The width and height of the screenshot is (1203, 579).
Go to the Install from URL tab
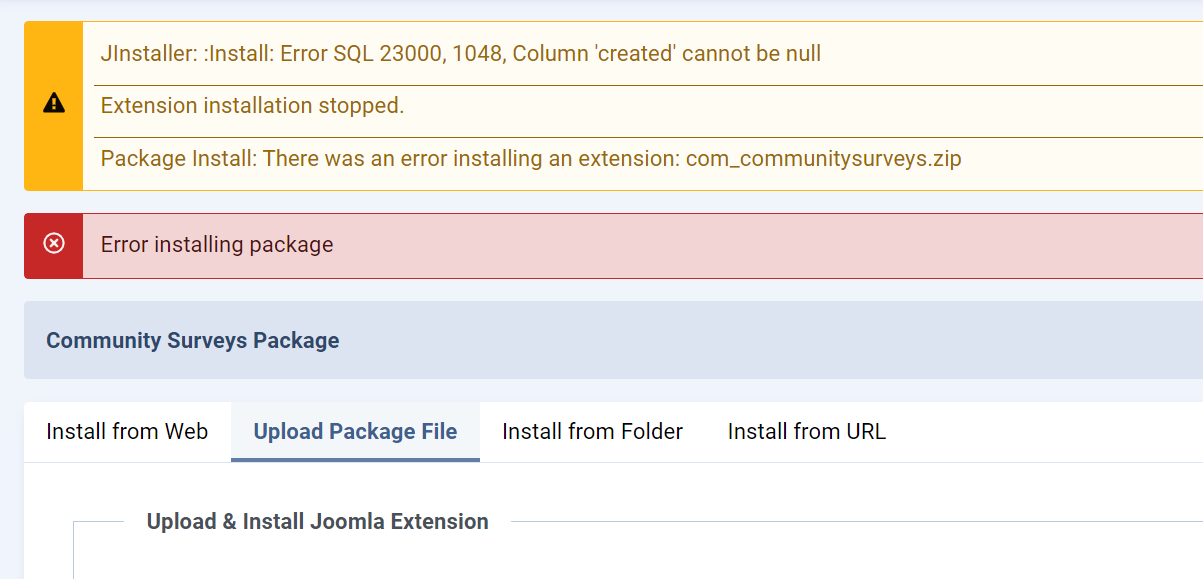[x=806, y=432]
